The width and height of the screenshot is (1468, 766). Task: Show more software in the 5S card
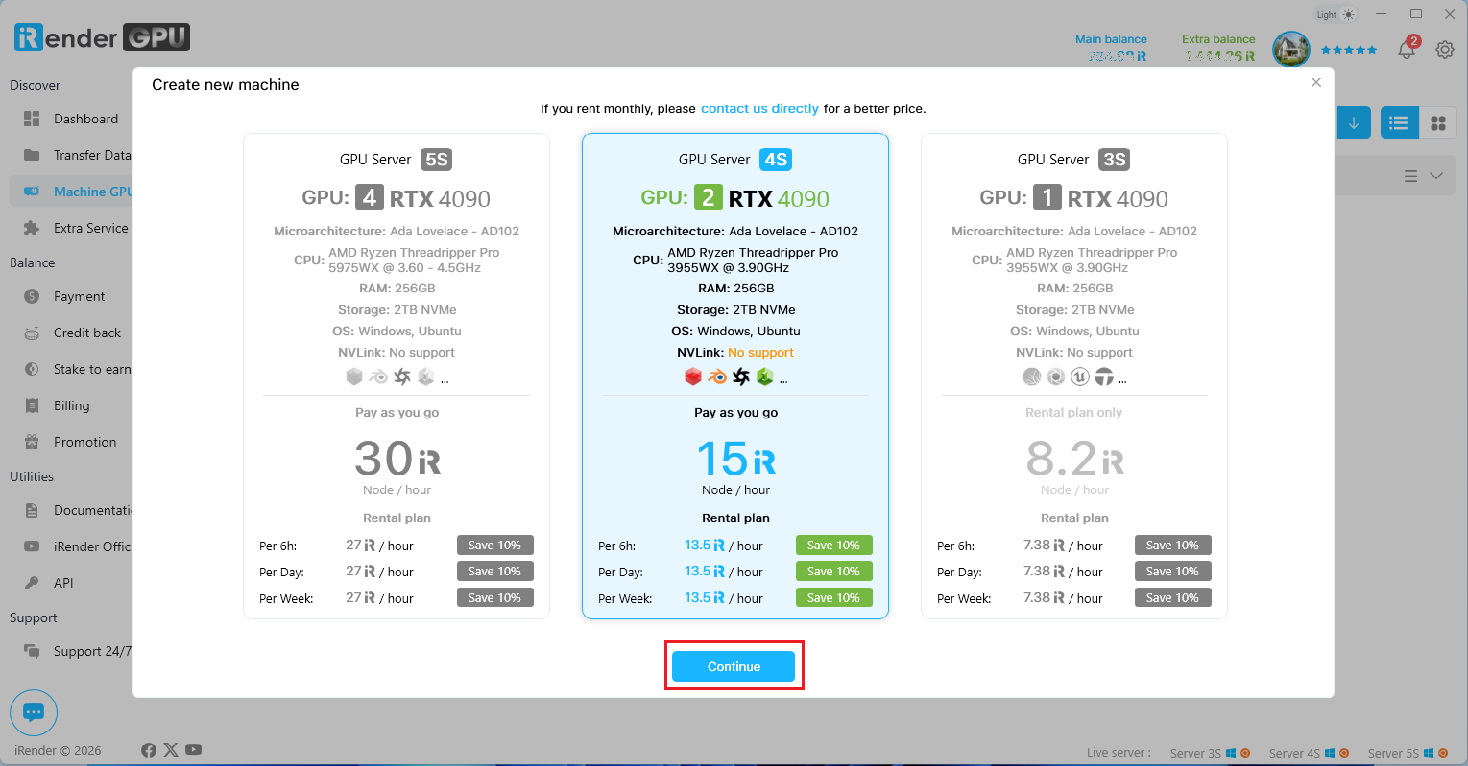coord(444,380)
